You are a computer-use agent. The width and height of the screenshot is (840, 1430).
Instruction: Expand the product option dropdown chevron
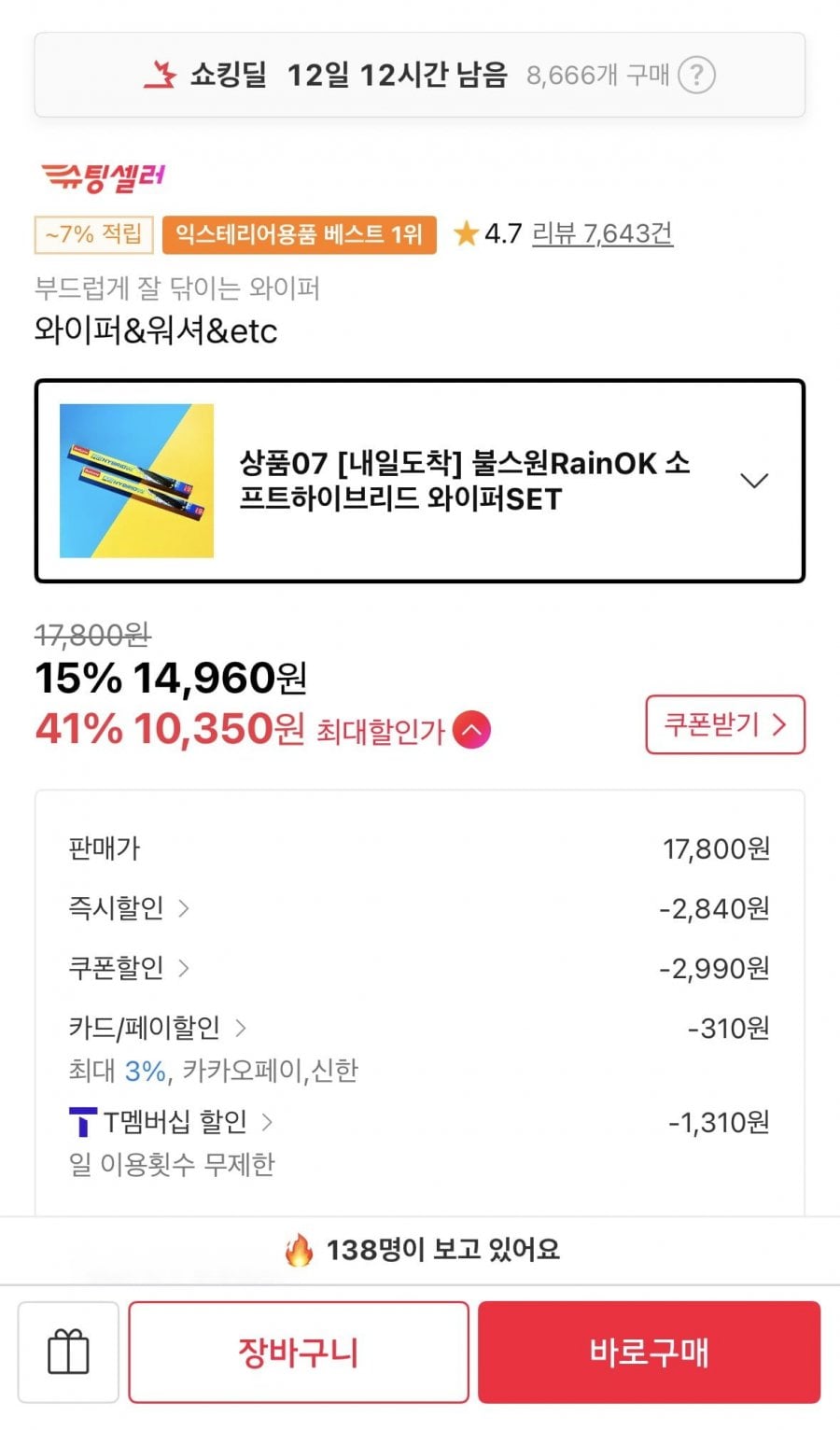point(754,481)
